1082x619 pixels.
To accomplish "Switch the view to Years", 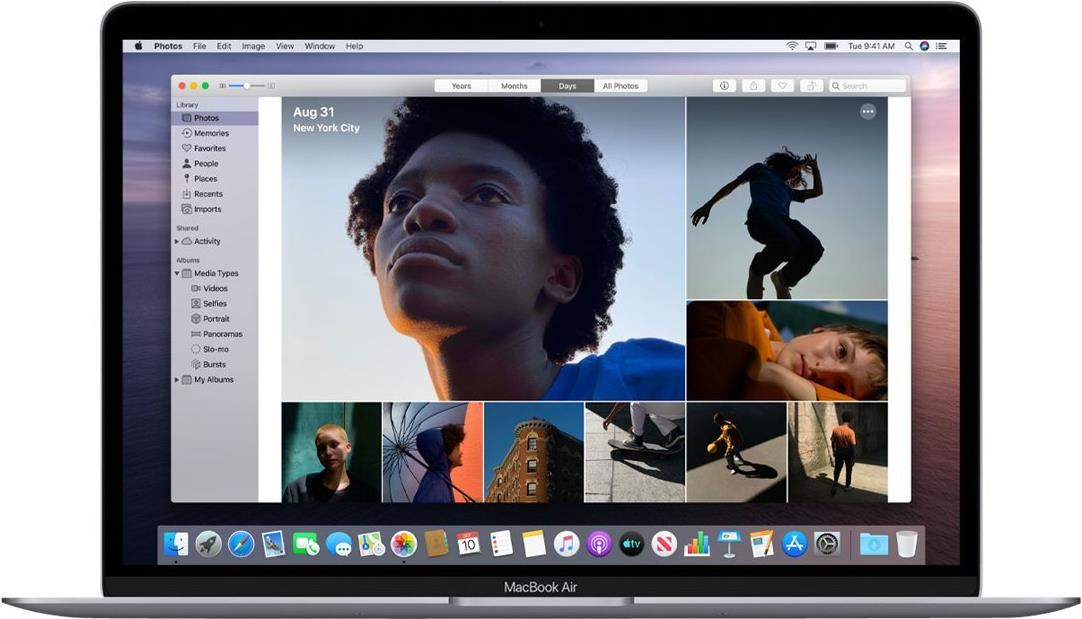I will (x=461, y=86).
